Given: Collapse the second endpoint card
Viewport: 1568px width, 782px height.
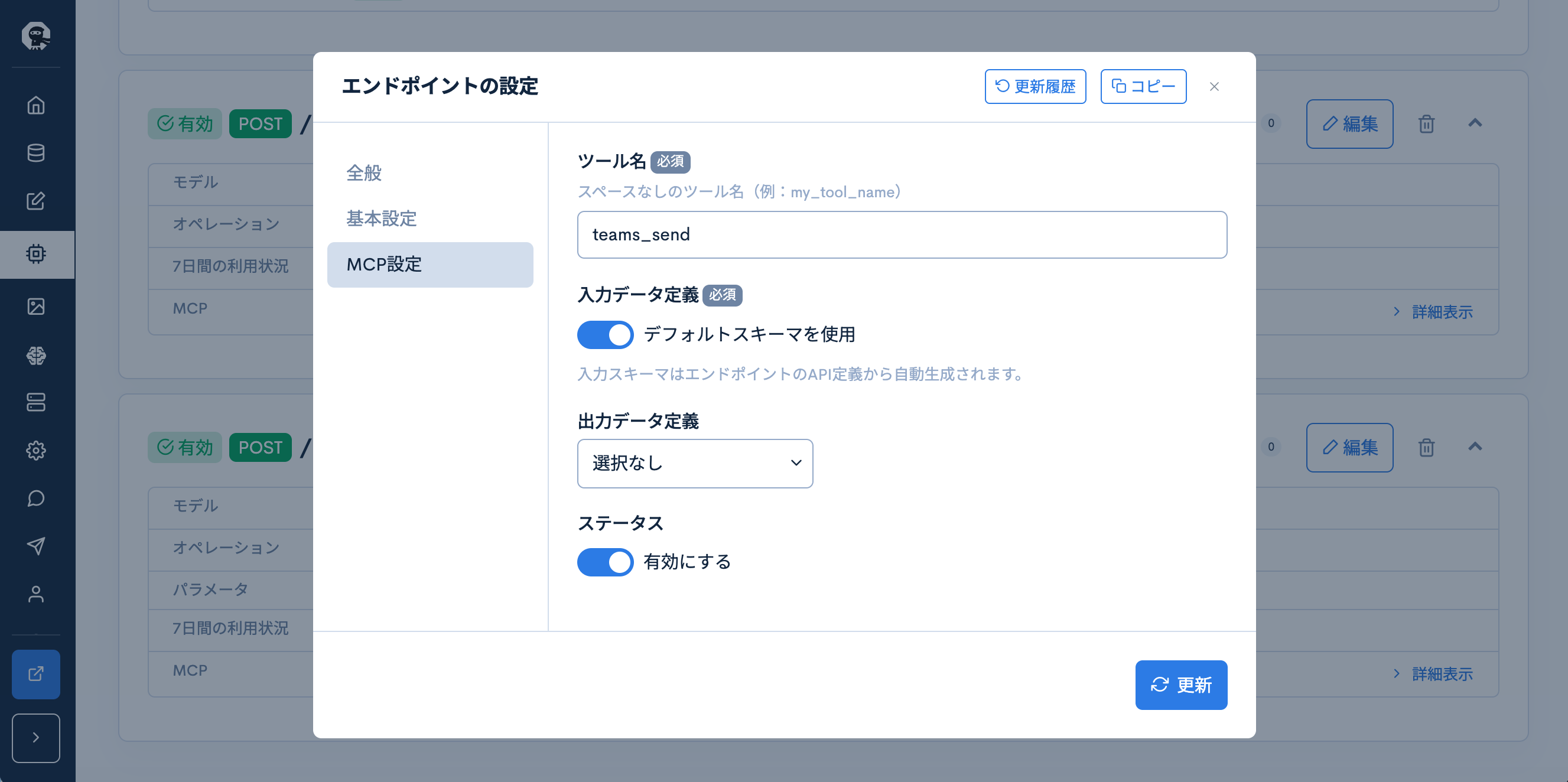Looking at the screenshot, I should (1475, 447).
